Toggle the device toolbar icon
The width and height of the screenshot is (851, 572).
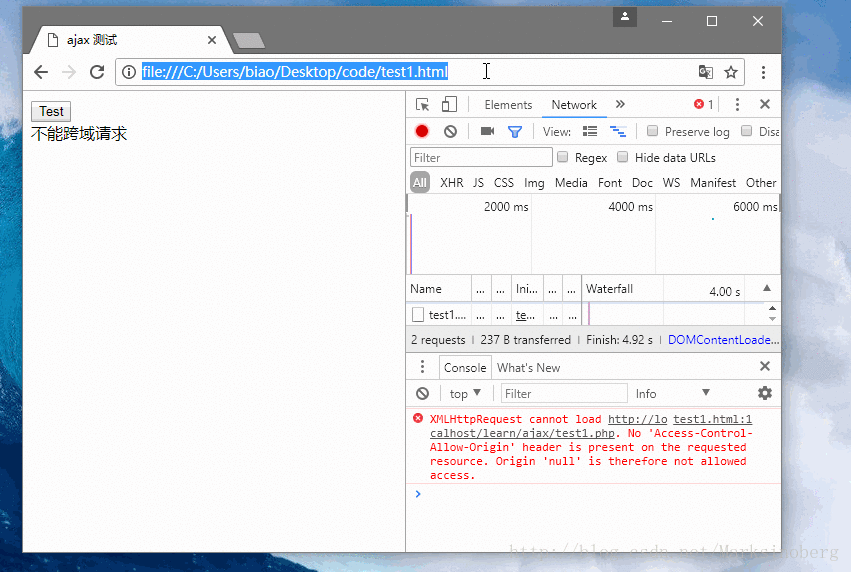pos(449,105)
